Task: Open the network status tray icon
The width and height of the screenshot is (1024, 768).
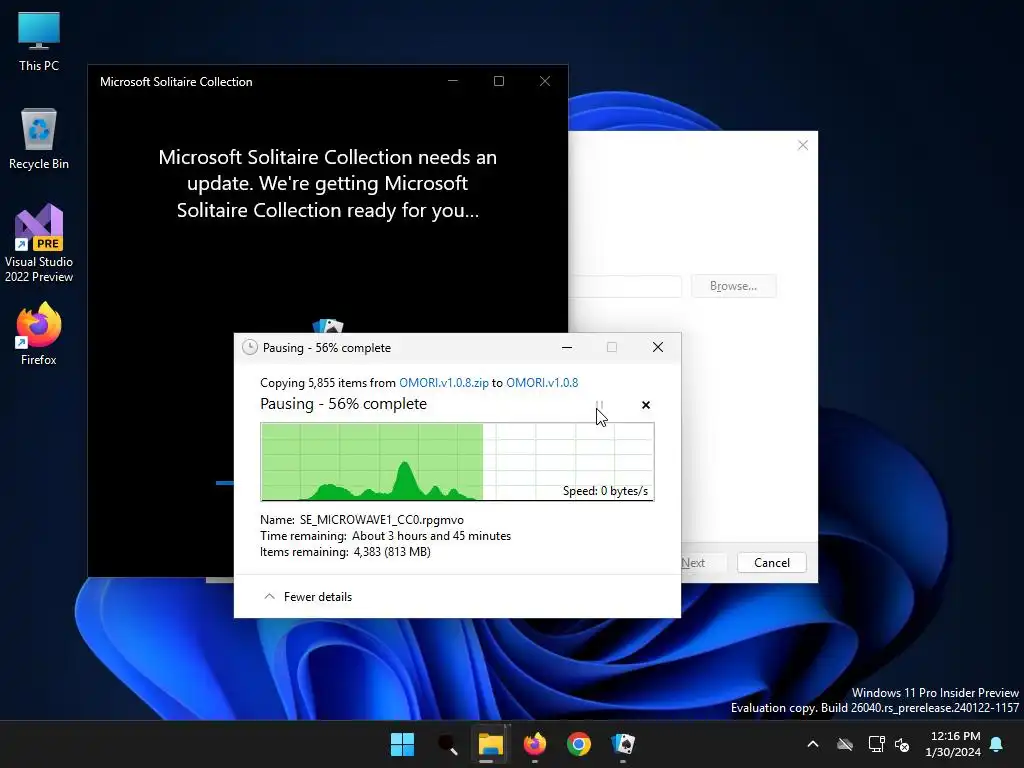Action: click(876, 744)
